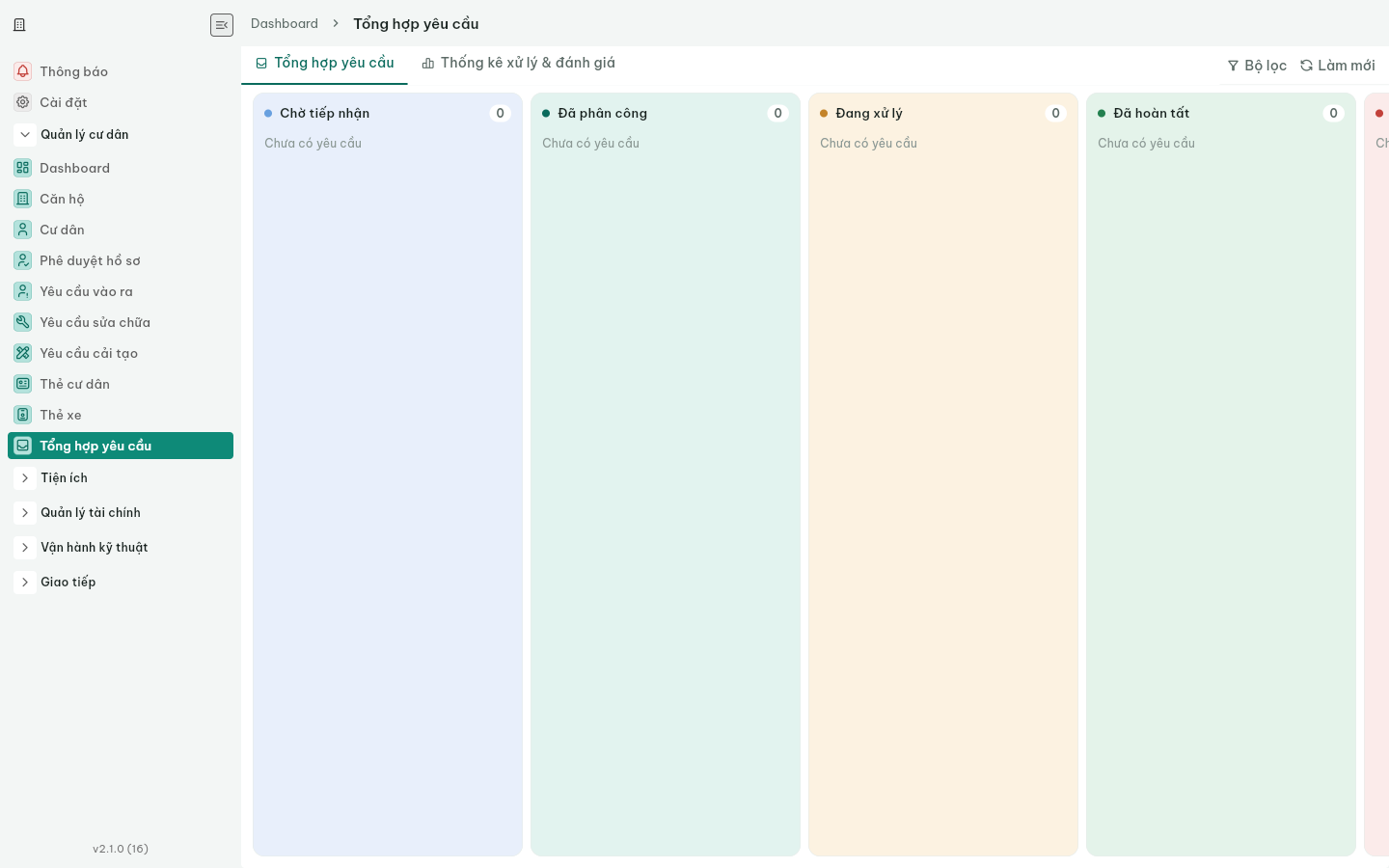The image size is (1389, 868).
Task: Collapse the Quản lý cư dân section
Action: [x=25, y=135]
